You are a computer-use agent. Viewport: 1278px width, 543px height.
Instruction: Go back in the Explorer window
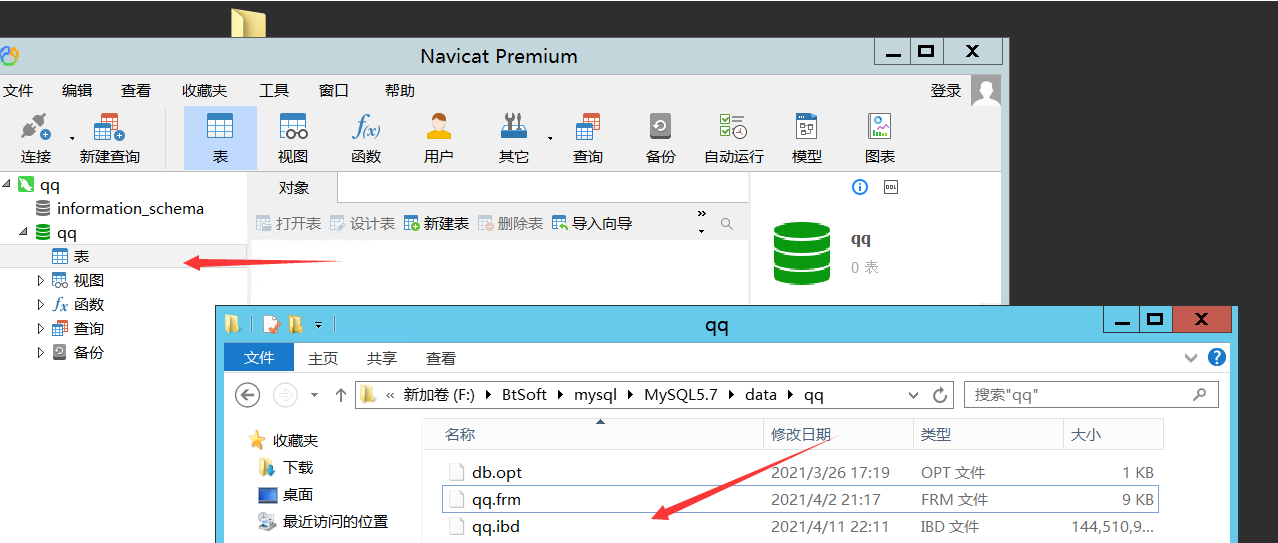click(248, 395)
